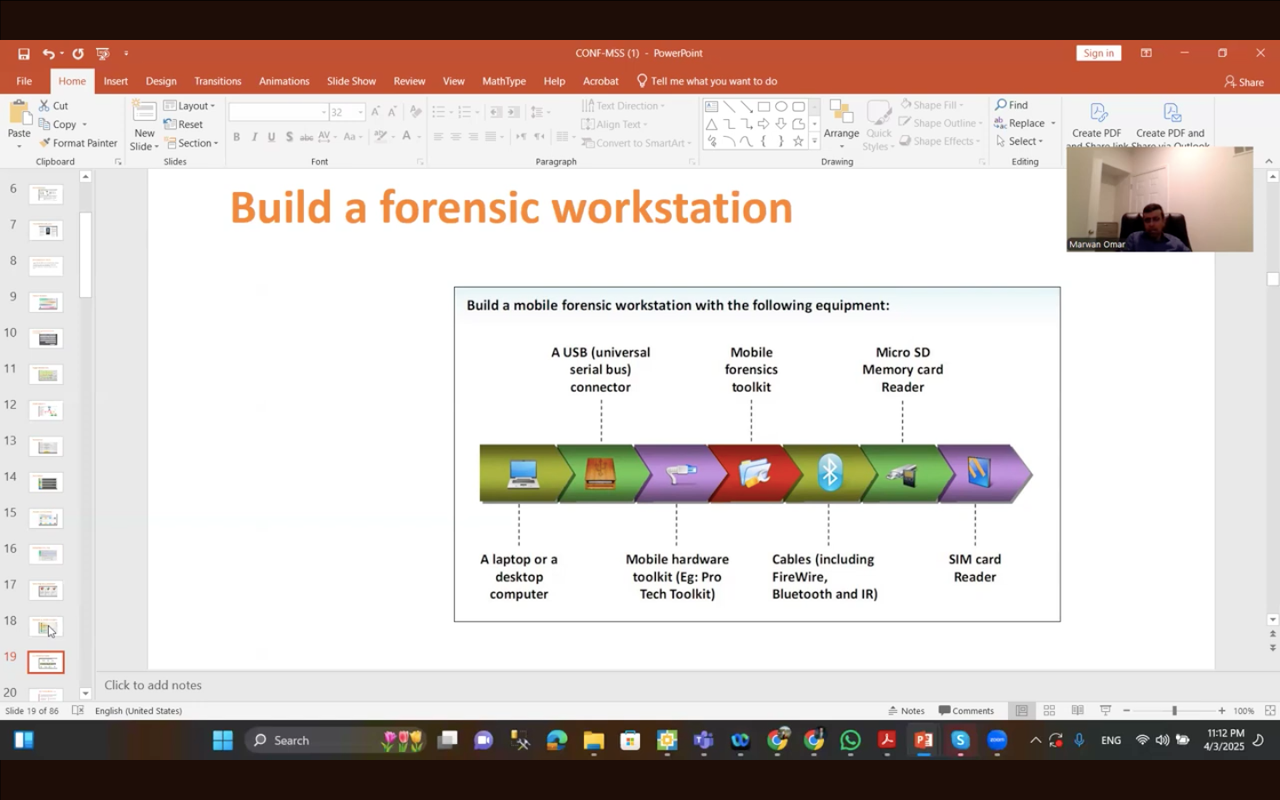This screenshot has height=800, width=1280.
Task: Select slide 14 thumbnail
Action: pyautogui.click(x=47, y=483)
